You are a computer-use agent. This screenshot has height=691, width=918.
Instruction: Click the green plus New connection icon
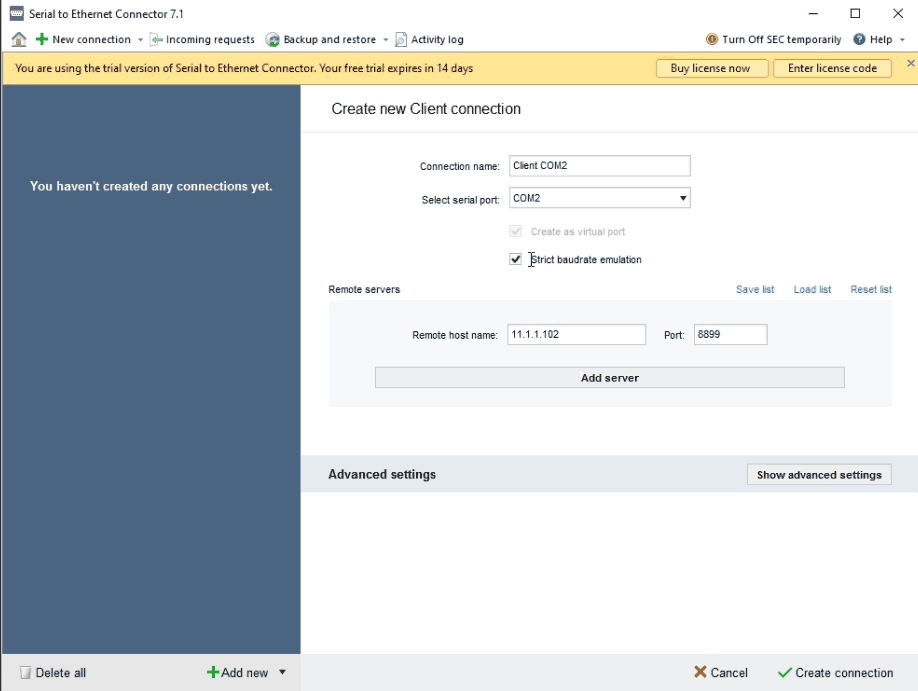point(42,39)
